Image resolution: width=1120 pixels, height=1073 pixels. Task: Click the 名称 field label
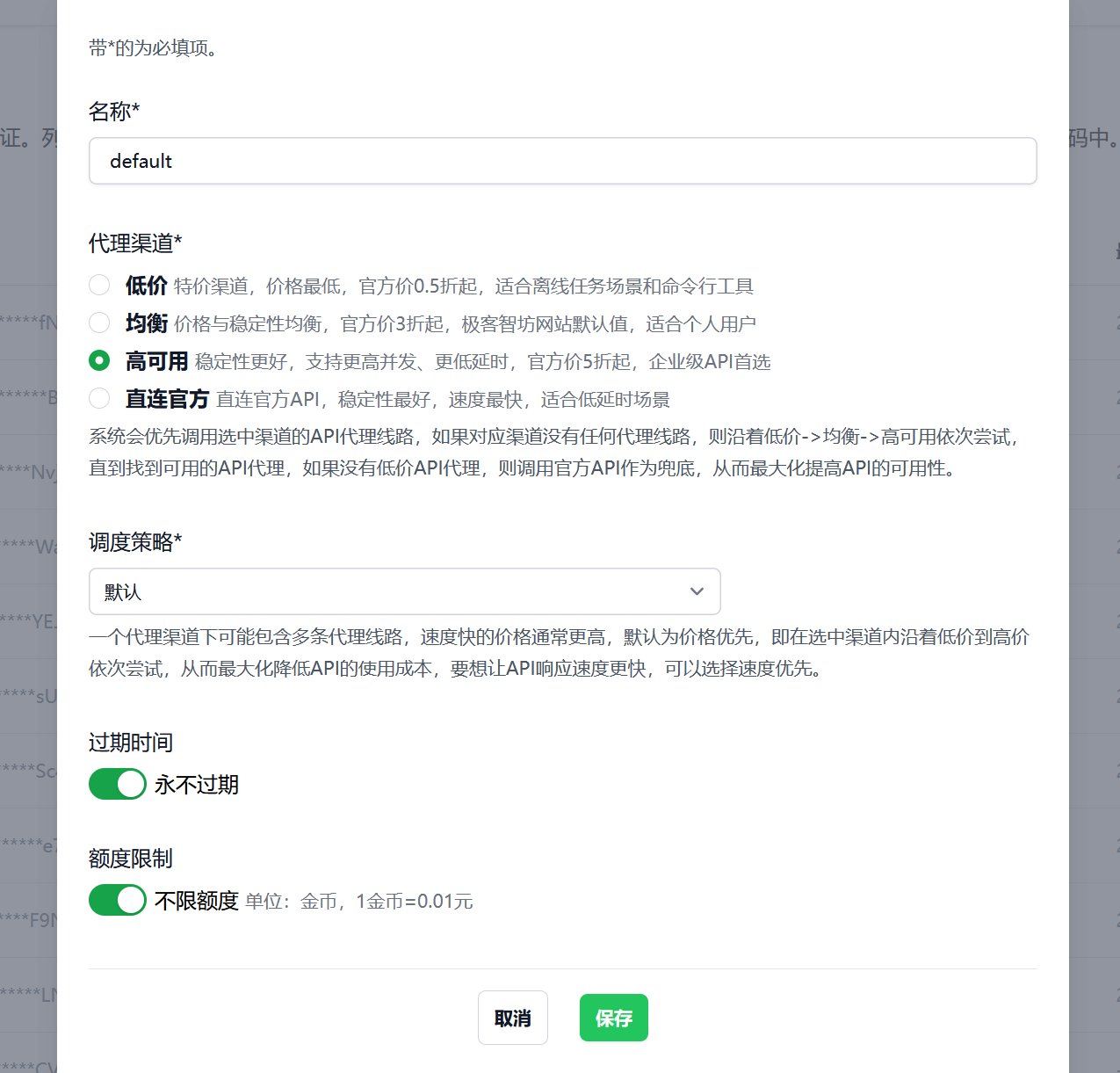tap(114, 112)
